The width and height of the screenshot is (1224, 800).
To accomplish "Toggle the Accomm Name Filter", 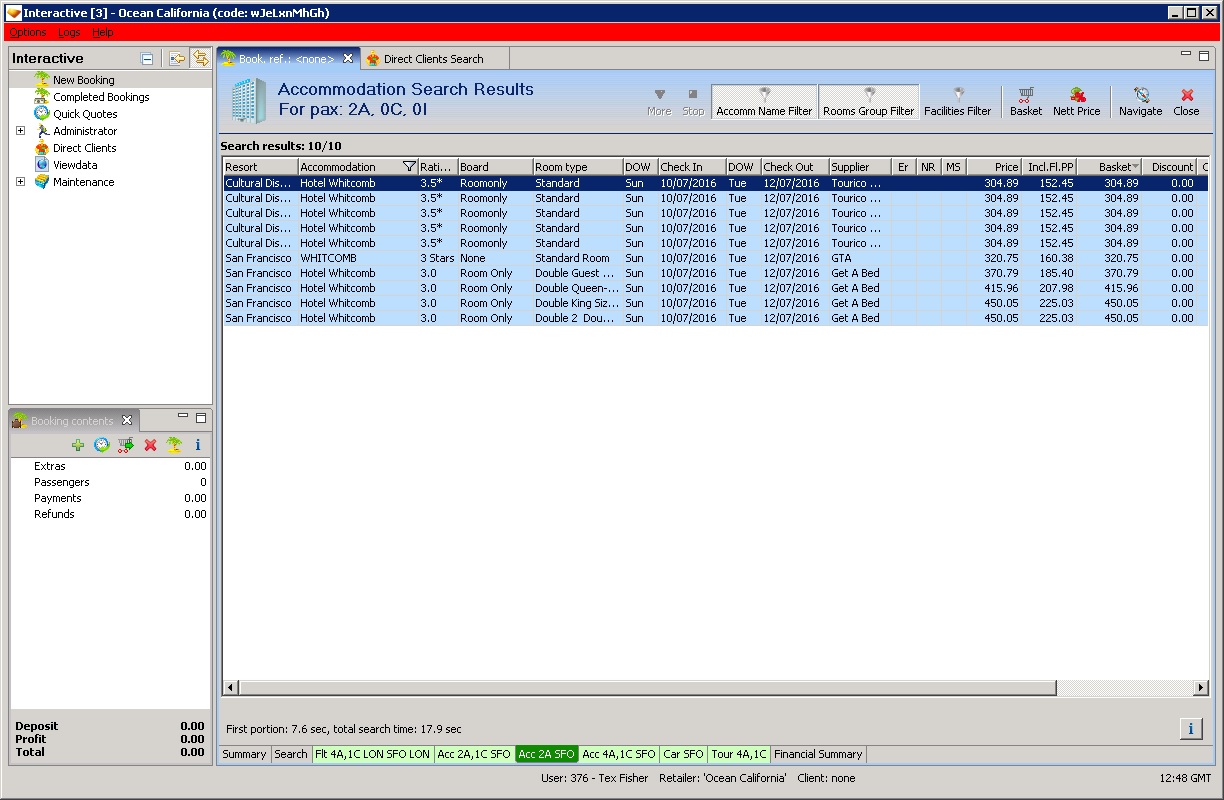I will pyautogui.click(x=764, y=101).
